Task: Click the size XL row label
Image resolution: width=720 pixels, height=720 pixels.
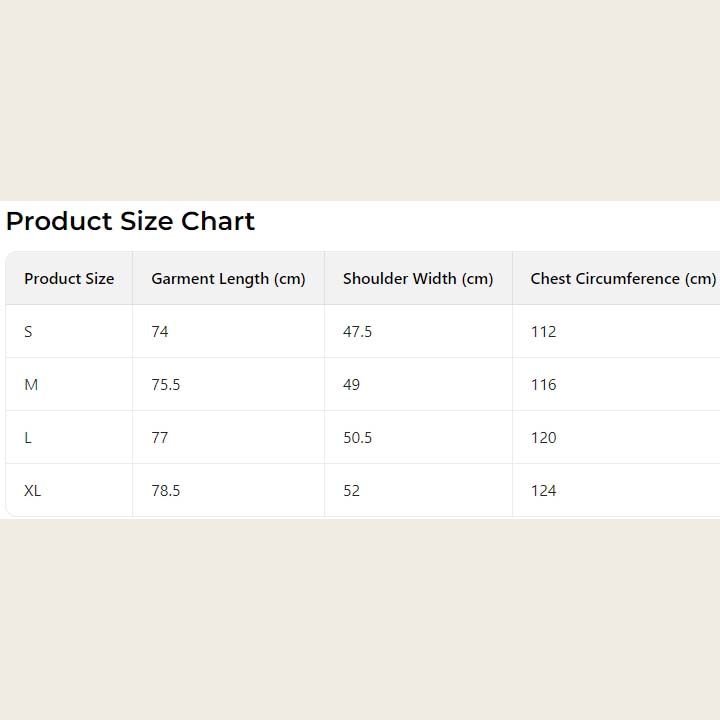Action: coord(33,491)
